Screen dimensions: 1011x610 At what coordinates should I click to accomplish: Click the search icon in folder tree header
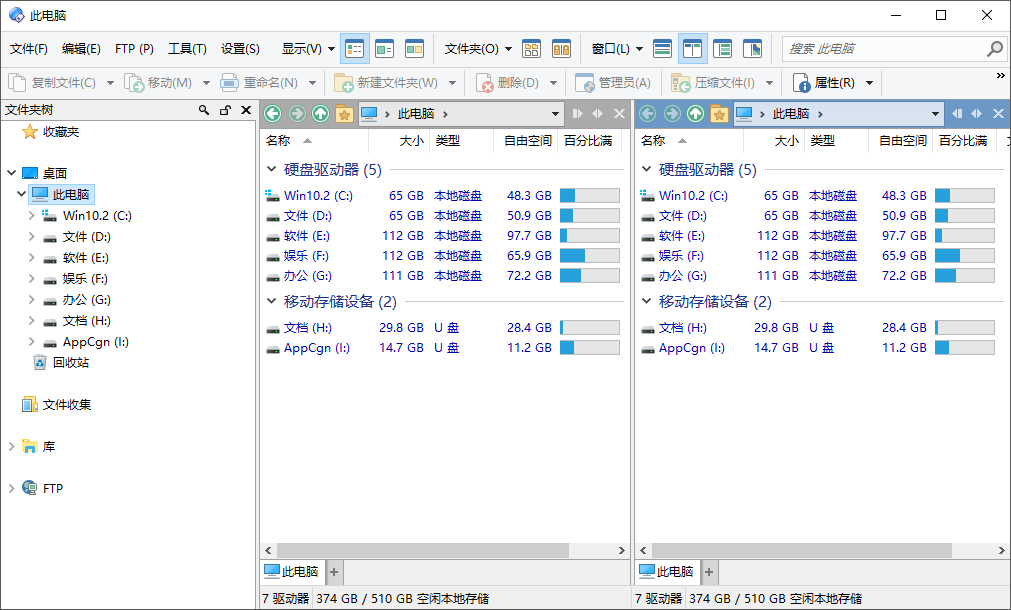click(205, 110)
